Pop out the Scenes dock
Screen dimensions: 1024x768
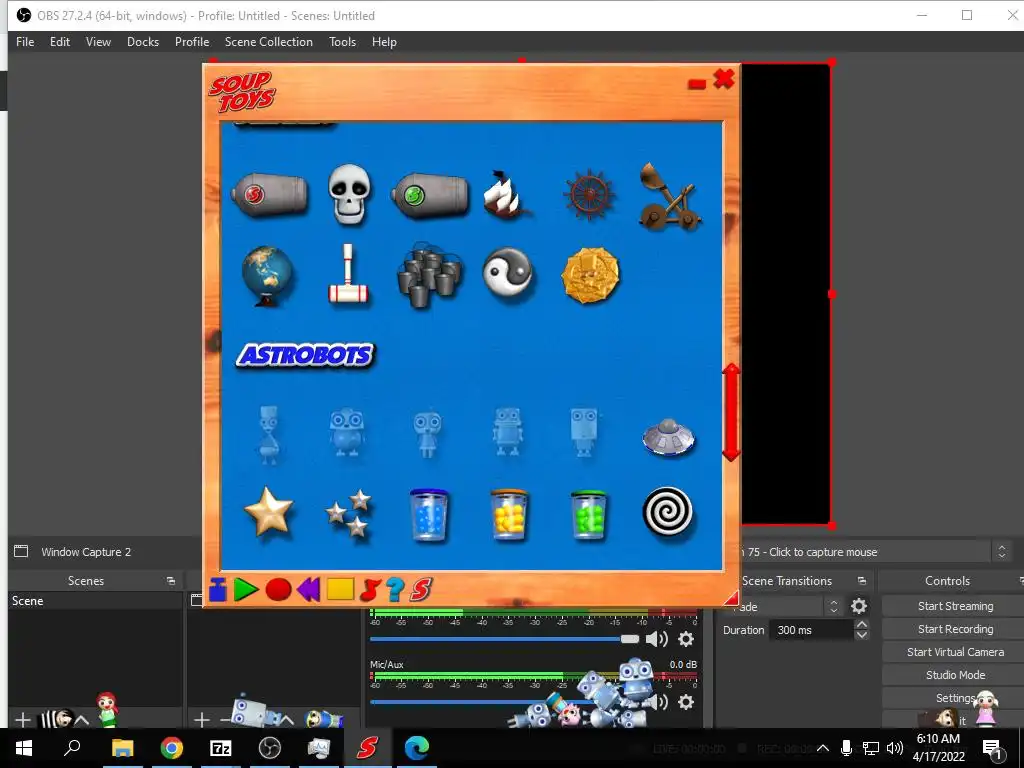click(170, 581)
